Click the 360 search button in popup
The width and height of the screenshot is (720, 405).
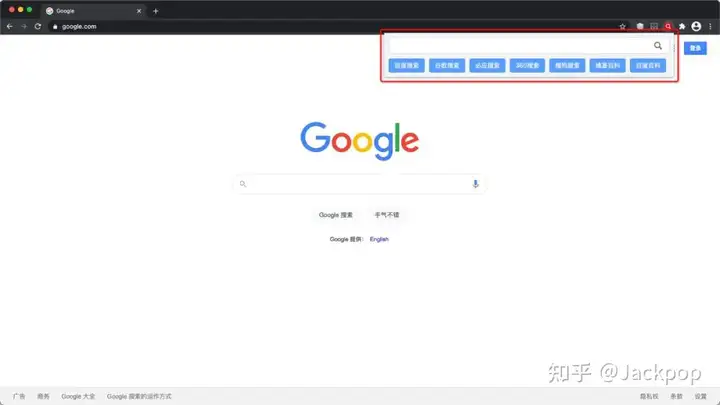tap(527, 65)
